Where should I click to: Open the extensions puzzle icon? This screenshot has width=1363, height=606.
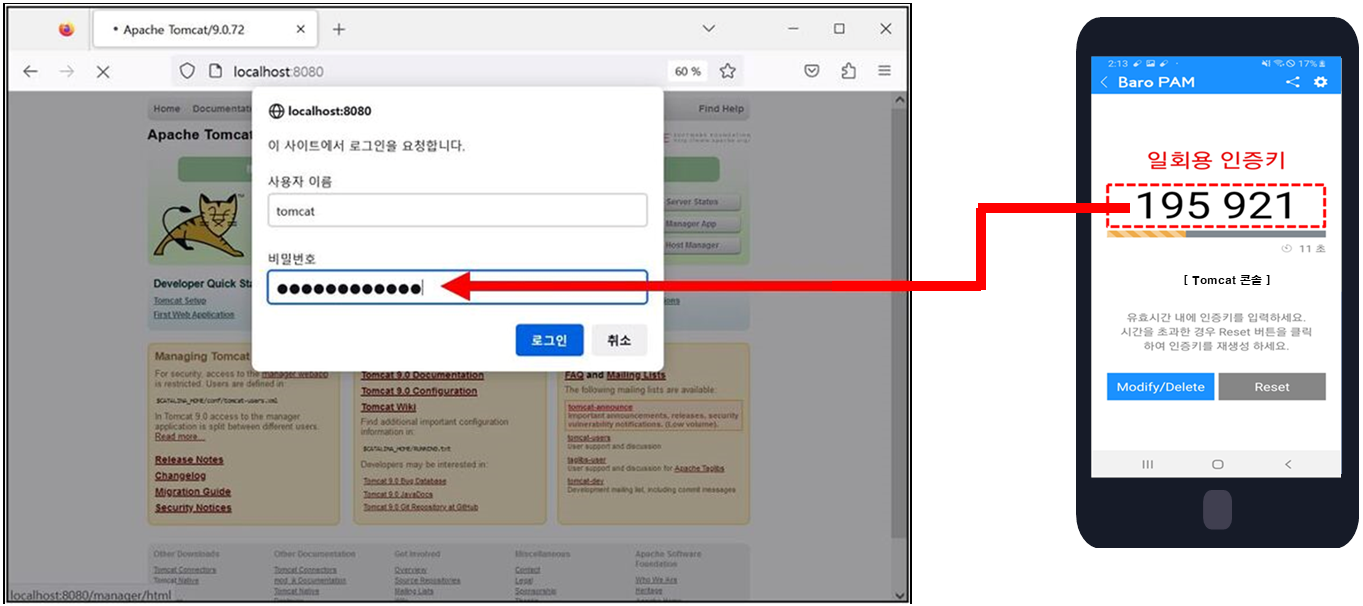pyautogui.click(x=848, y=71)
